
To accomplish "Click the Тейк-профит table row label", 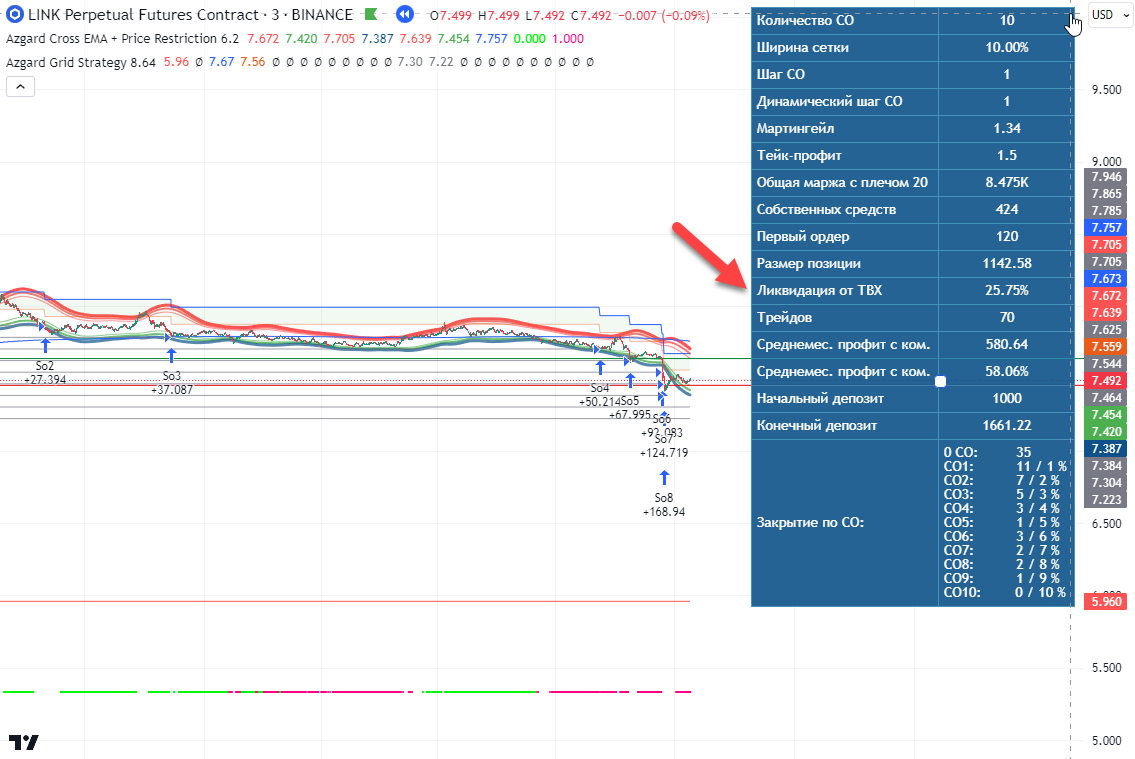I will point(798,156).
